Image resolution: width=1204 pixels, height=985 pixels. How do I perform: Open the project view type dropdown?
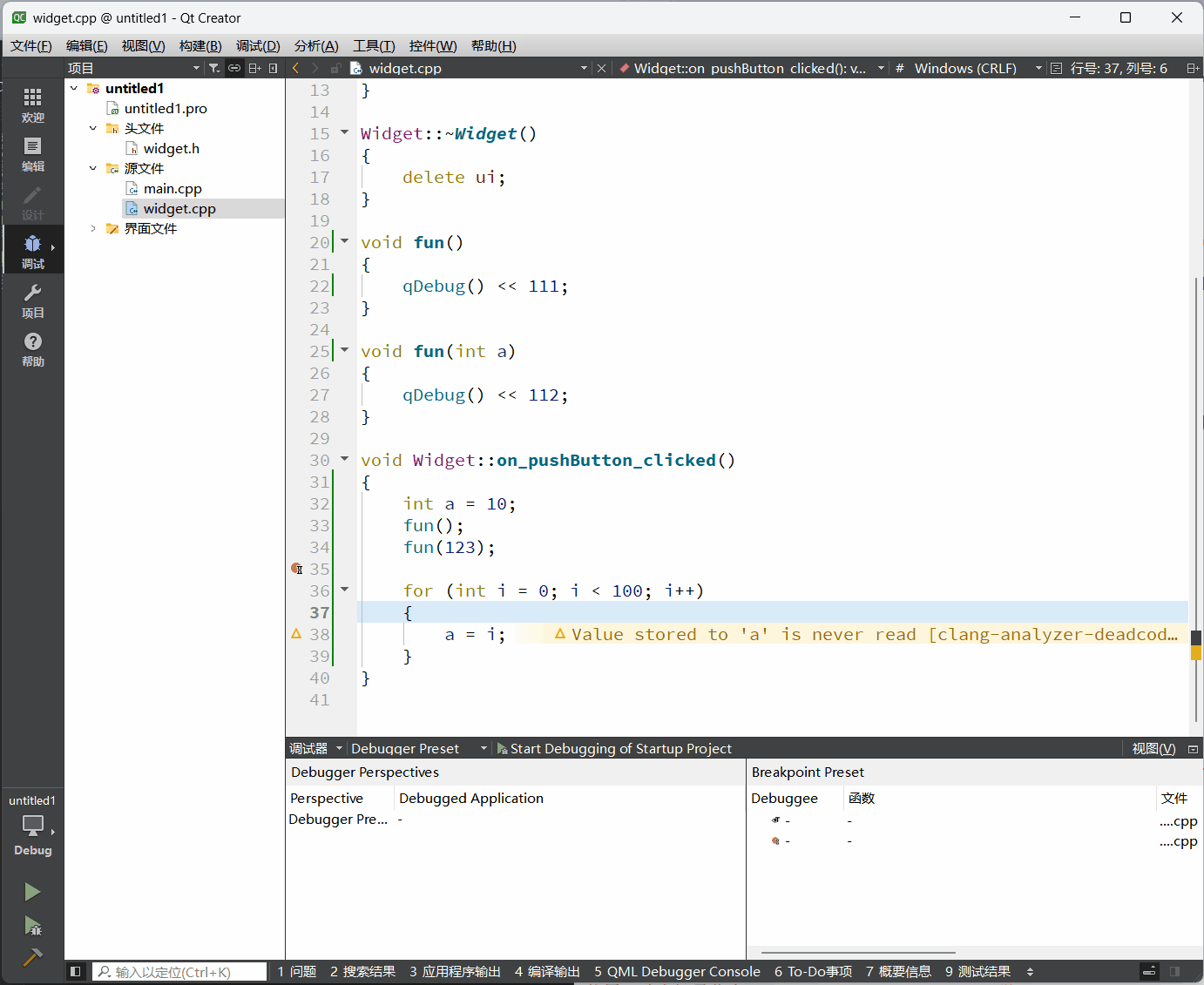point(135,68)
